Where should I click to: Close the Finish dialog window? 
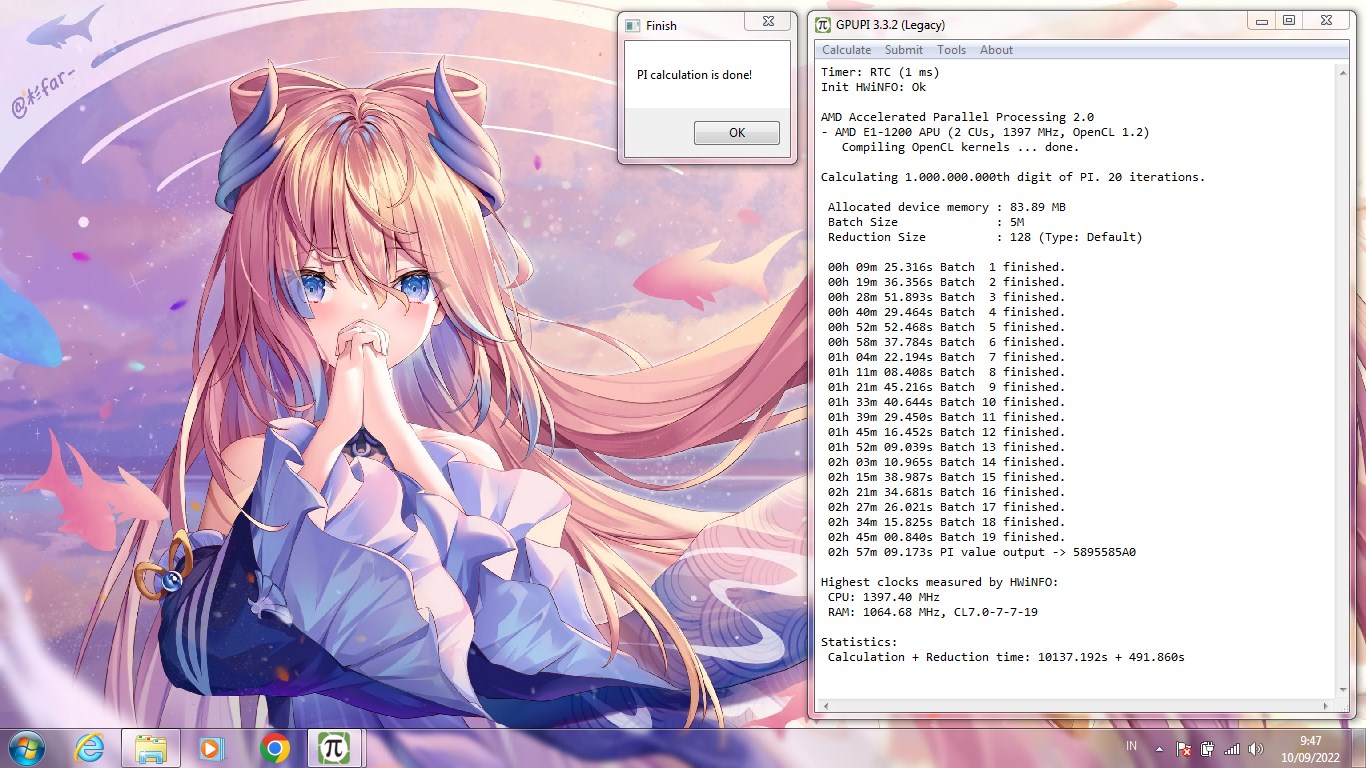pos(768,20)
